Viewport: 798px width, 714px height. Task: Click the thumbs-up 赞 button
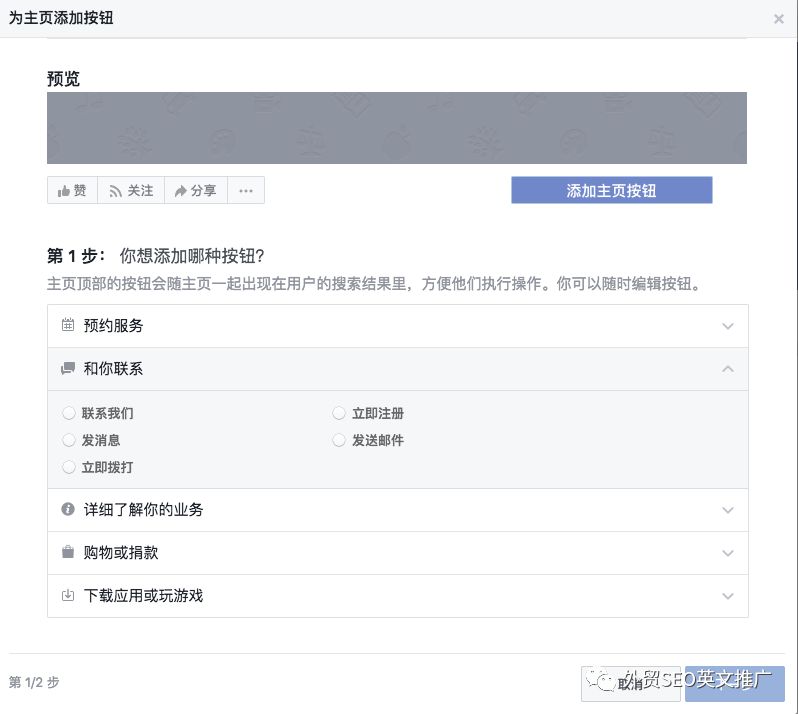72,190
